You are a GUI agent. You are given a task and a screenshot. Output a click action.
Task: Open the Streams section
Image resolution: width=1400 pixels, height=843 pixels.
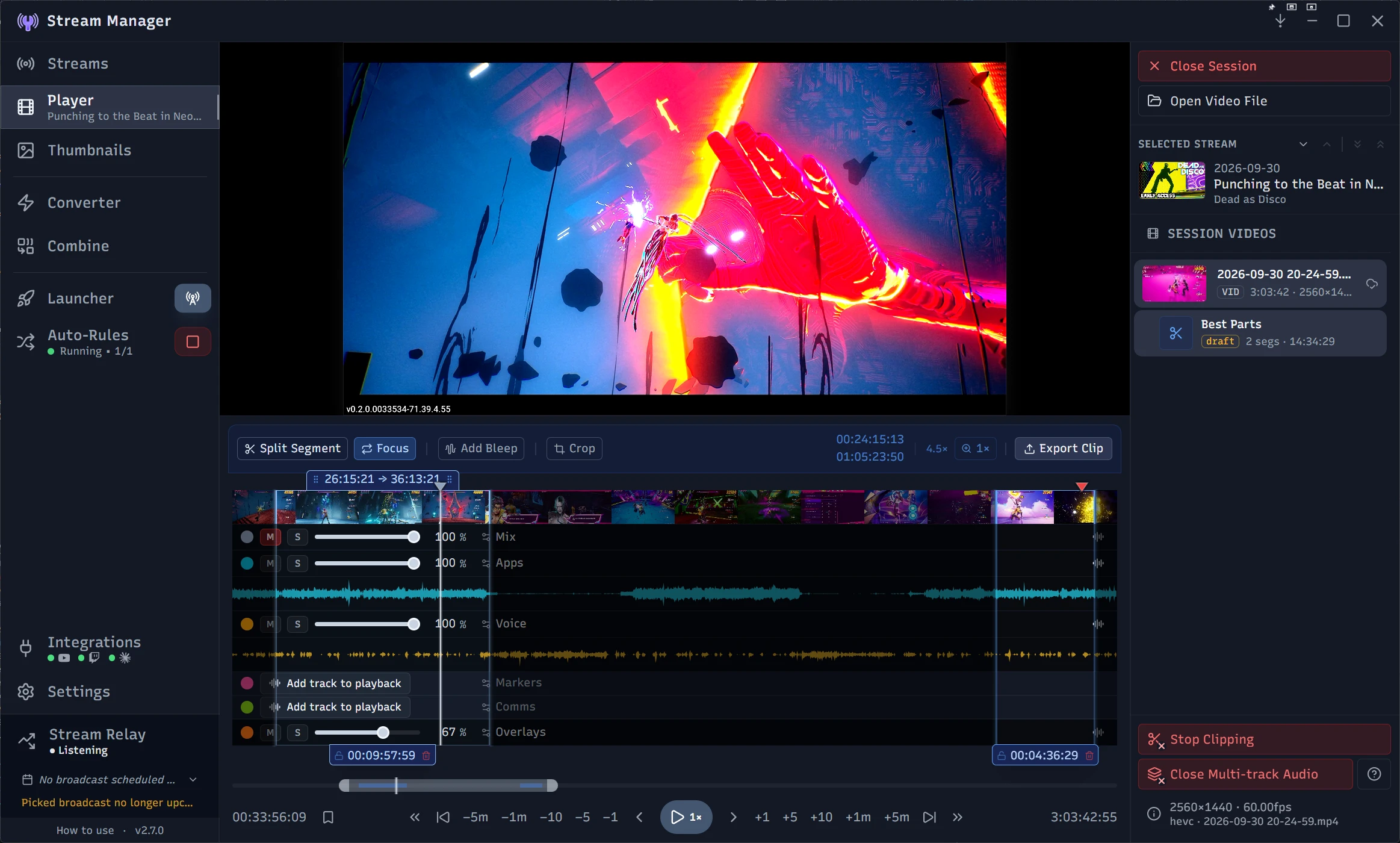pyautogui.click(x=110, y=63)
